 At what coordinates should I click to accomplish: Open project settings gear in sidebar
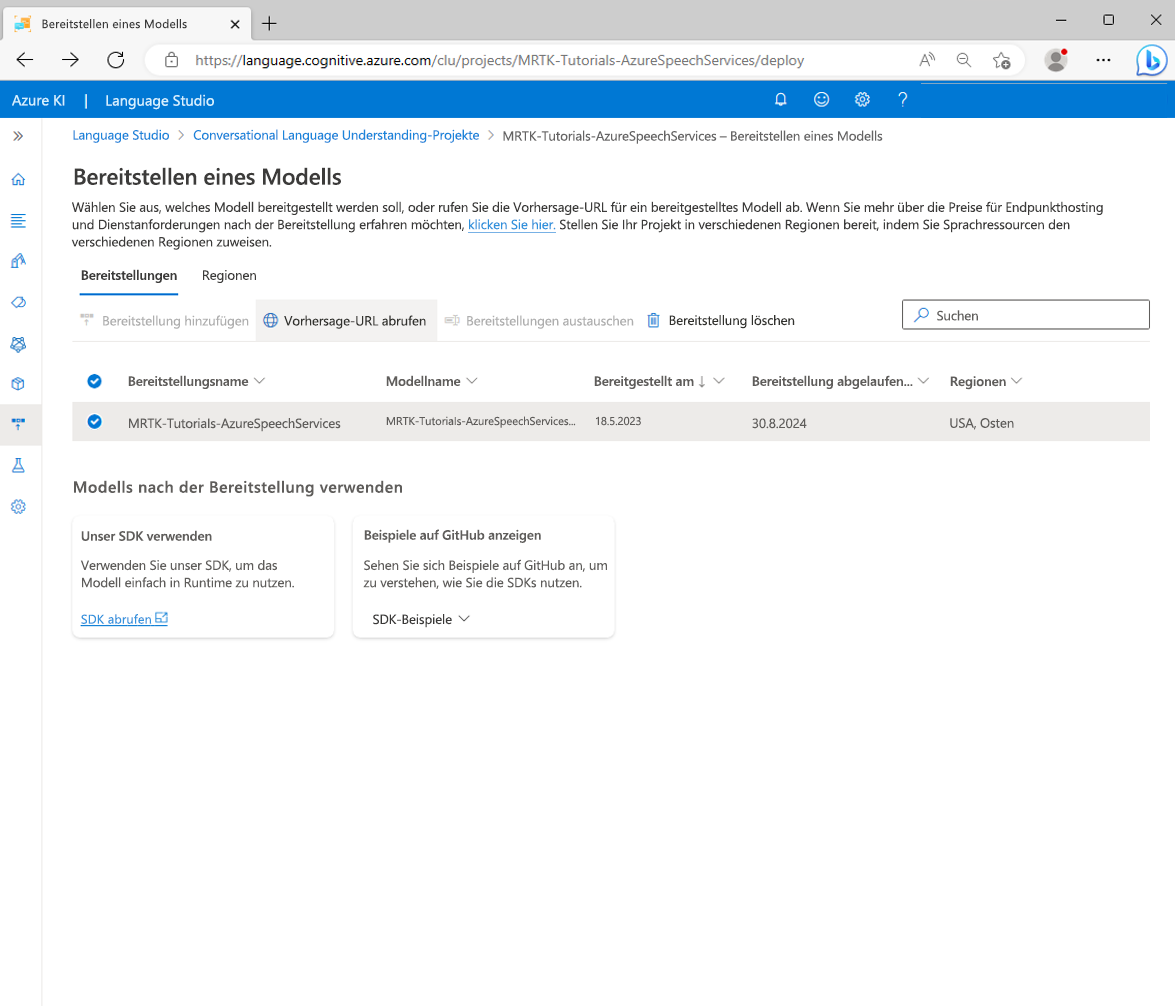[18, 507]
